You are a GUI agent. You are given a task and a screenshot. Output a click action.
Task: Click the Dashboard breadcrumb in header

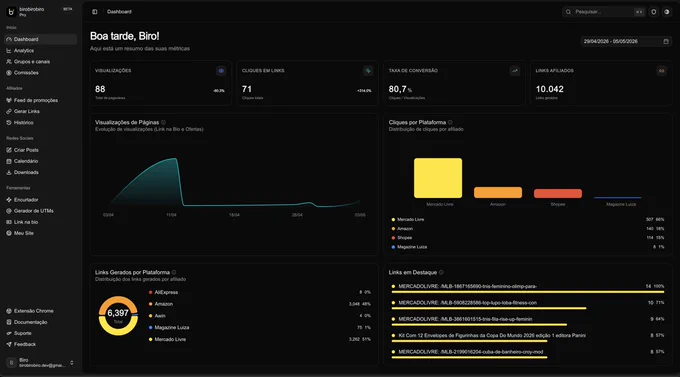tap(119, 12)
